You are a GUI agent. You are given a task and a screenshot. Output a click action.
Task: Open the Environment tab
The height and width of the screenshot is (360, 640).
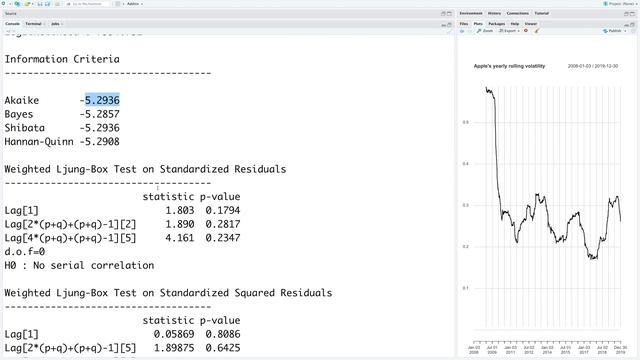point(471,13)
